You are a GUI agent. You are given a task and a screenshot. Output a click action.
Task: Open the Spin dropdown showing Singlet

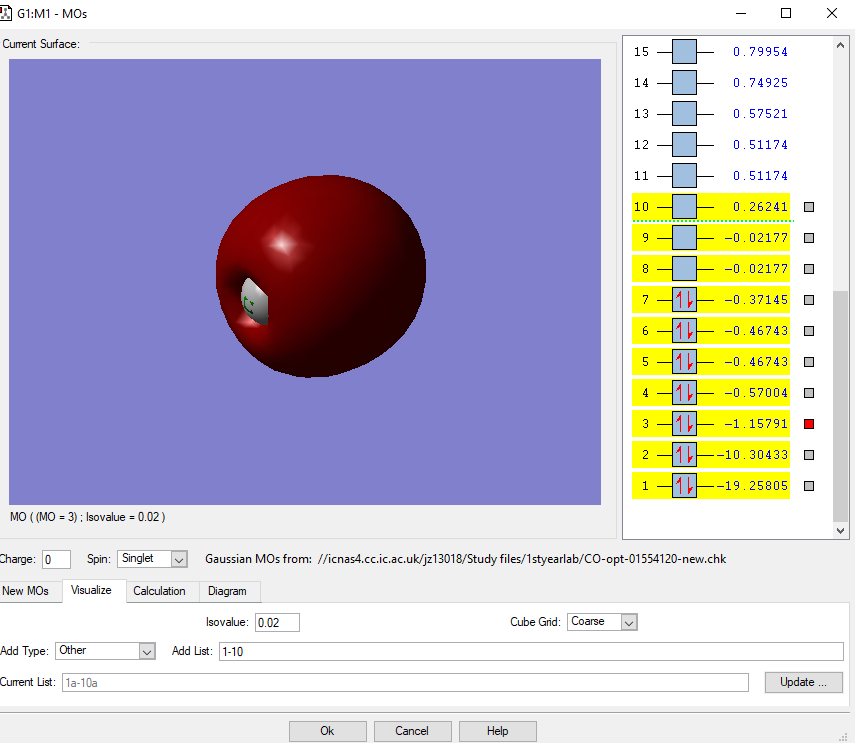[x=152, y=559]
